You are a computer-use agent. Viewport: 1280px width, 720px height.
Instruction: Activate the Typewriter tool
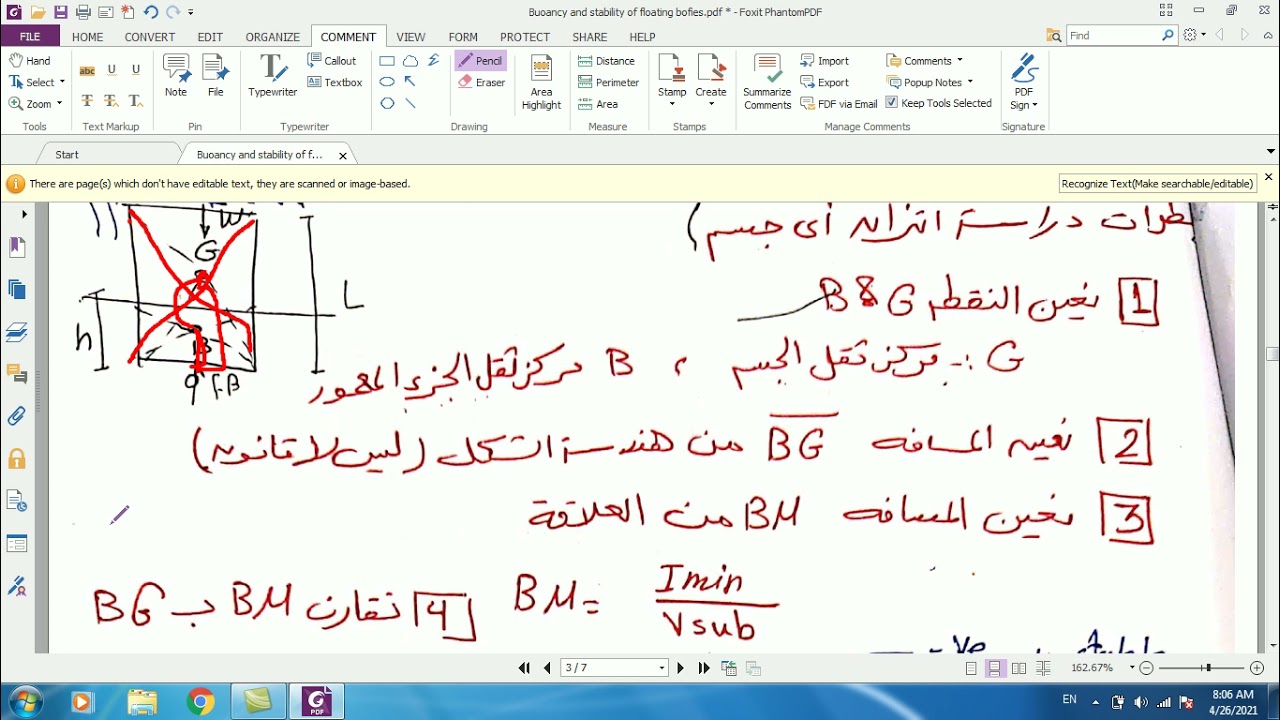[273, 76]
